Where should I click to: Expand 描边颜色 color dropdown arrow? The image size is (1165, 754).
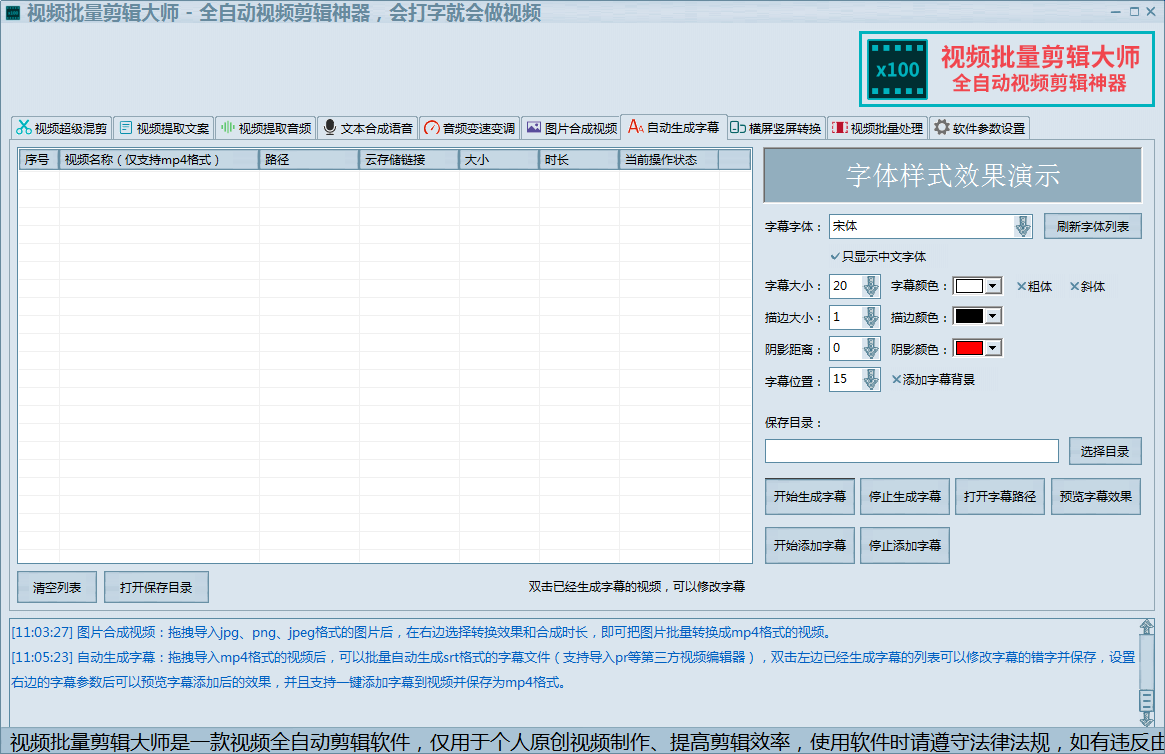click(x=993, y=316)
